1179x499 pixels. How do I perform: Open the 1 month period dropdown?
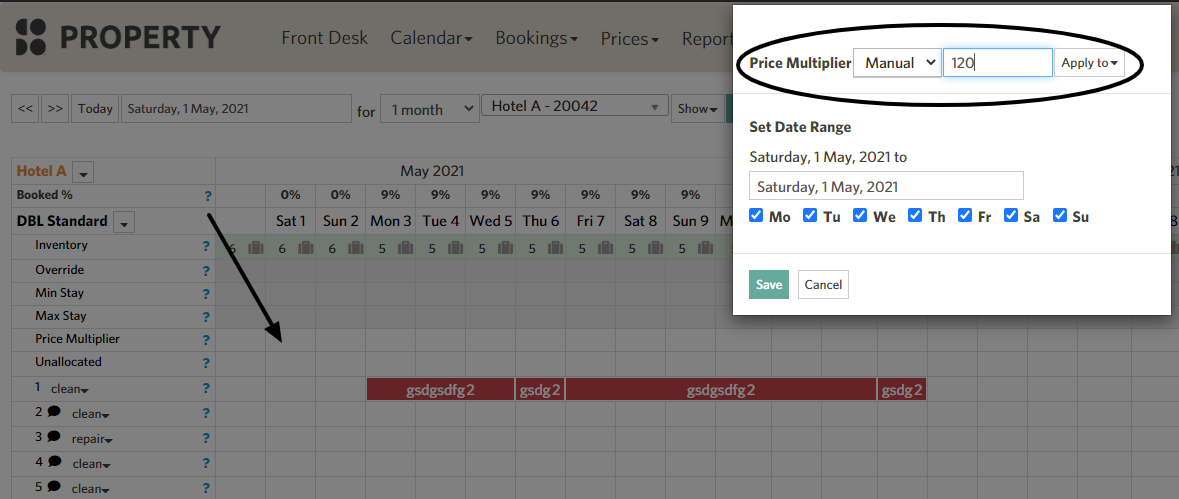click(430, 110)
